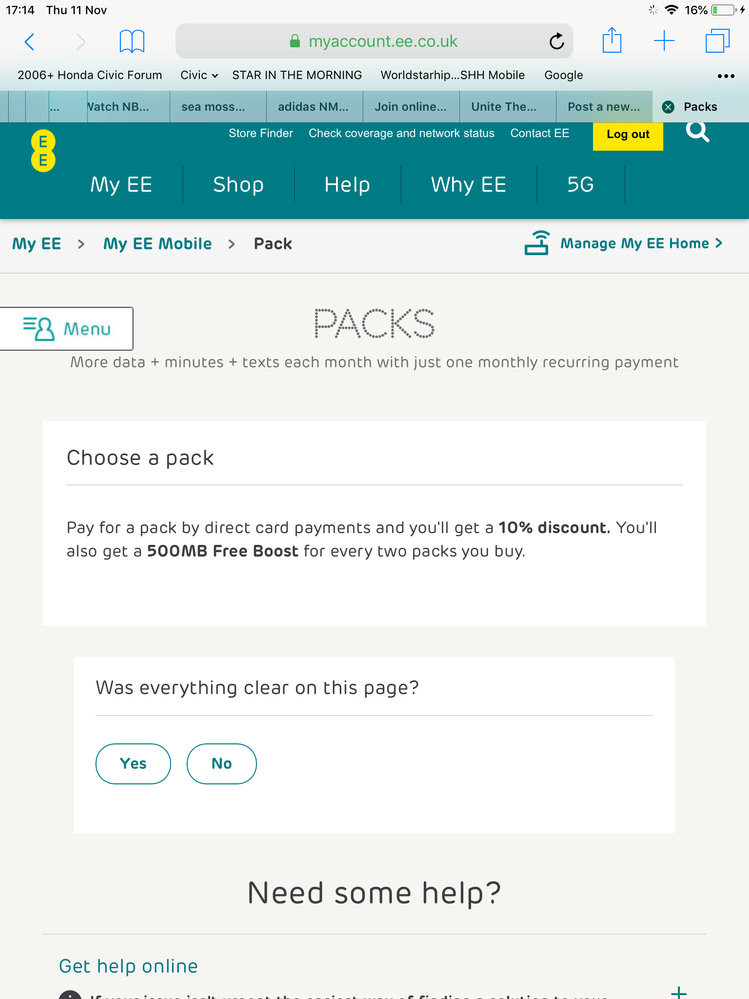This screenshot has height=999, width=749.
Task: Tap the Safari share icon
Action: pyautogui.click(x=611, y=40)
